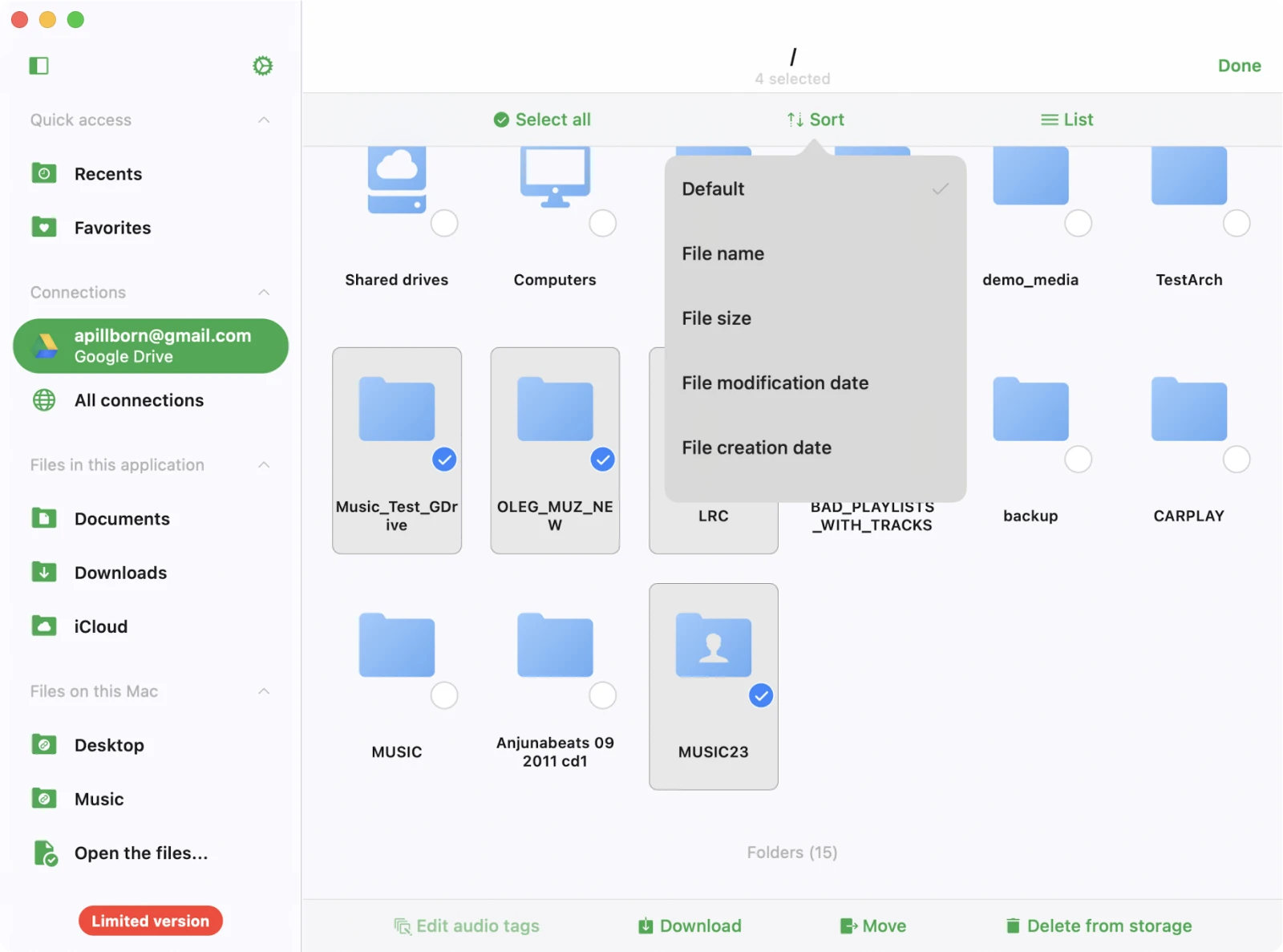Uncheck the MUSIC23 folder selection

(760, 695)
